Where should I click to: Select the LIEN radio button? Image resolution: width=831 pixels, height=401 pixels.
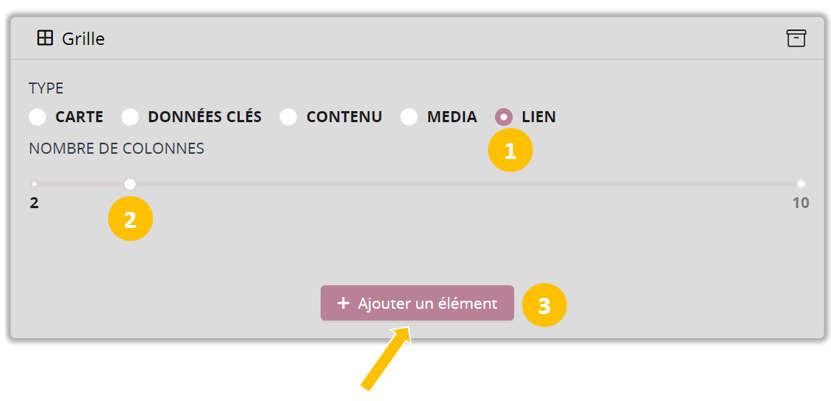pos(505,117)
